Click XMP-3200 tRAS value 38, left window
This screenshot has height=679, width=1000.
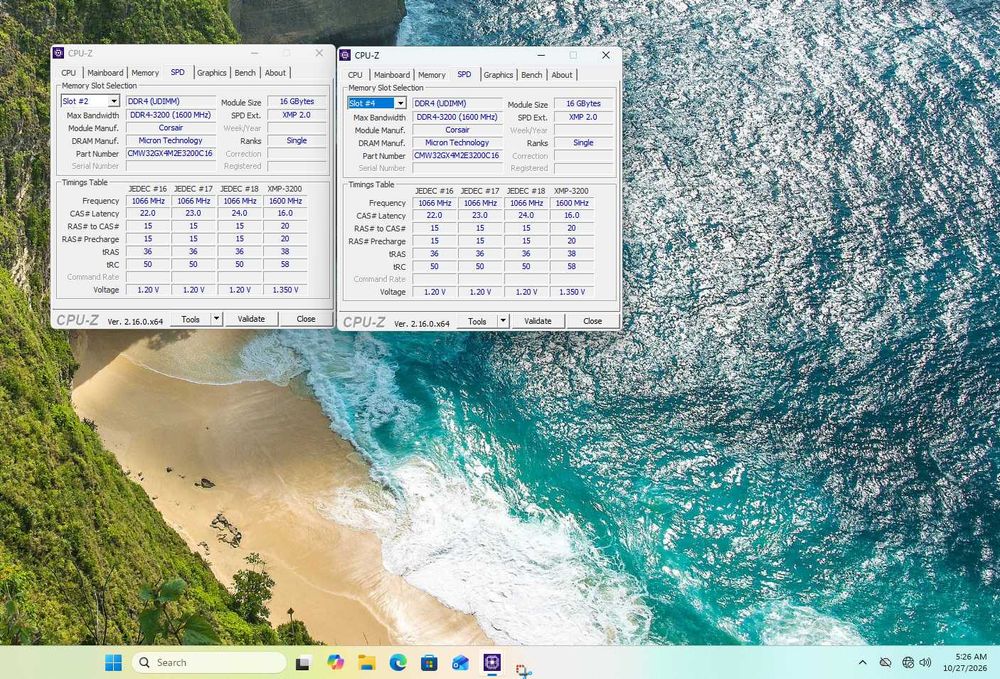pyautogui.click(x=285, y=252)
